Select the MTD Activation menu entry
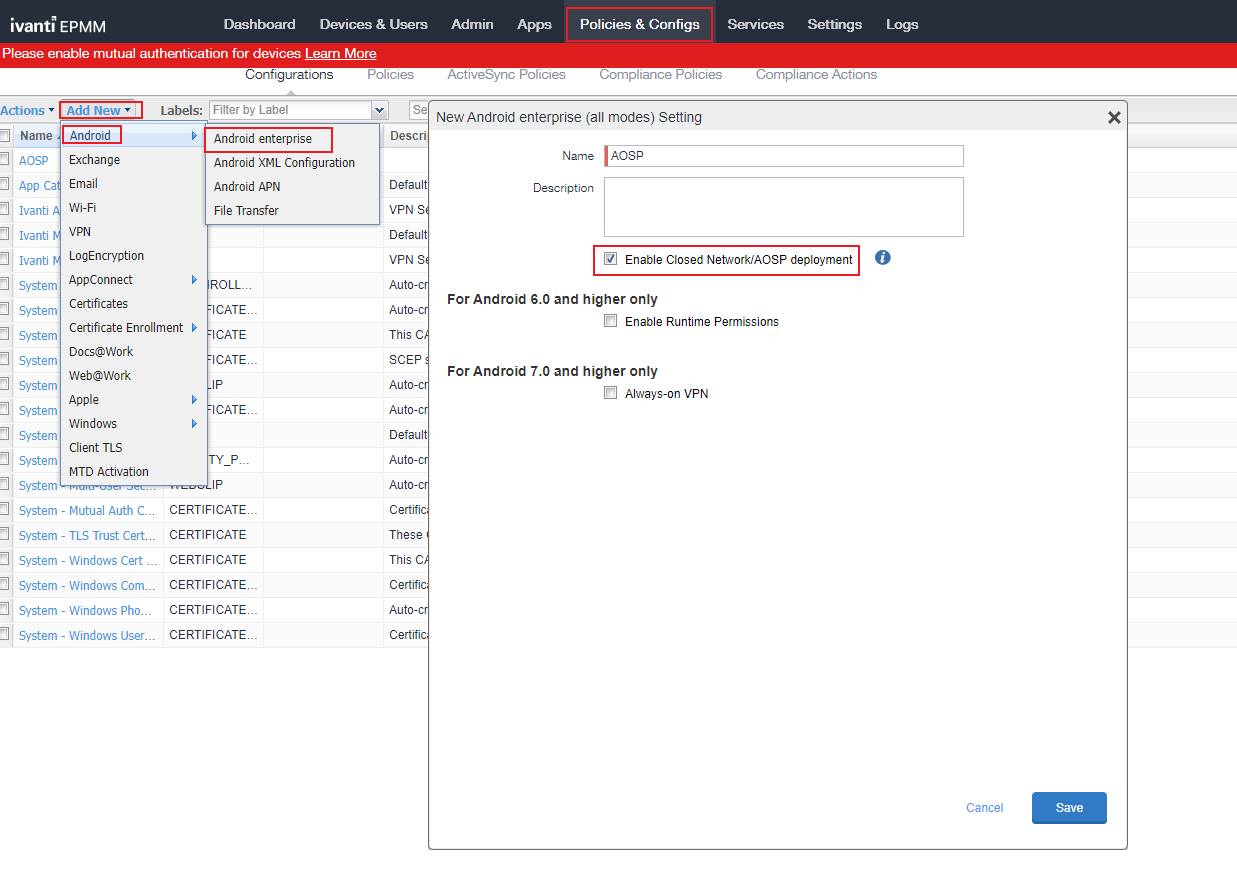 109,472
